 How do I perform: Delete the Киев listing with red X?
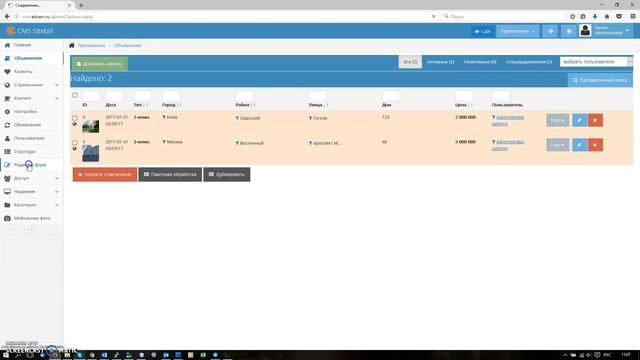596,120
